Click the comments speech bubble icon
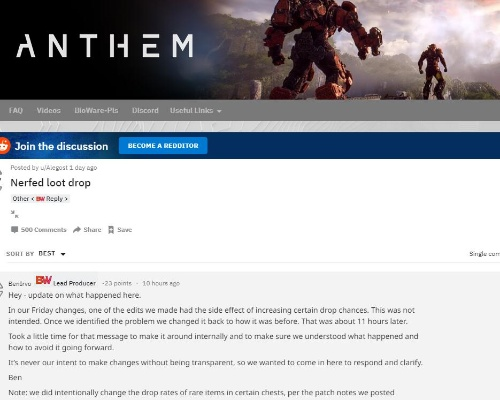The width and height of the screenshot is (500, 400). [x=14, y=230]
